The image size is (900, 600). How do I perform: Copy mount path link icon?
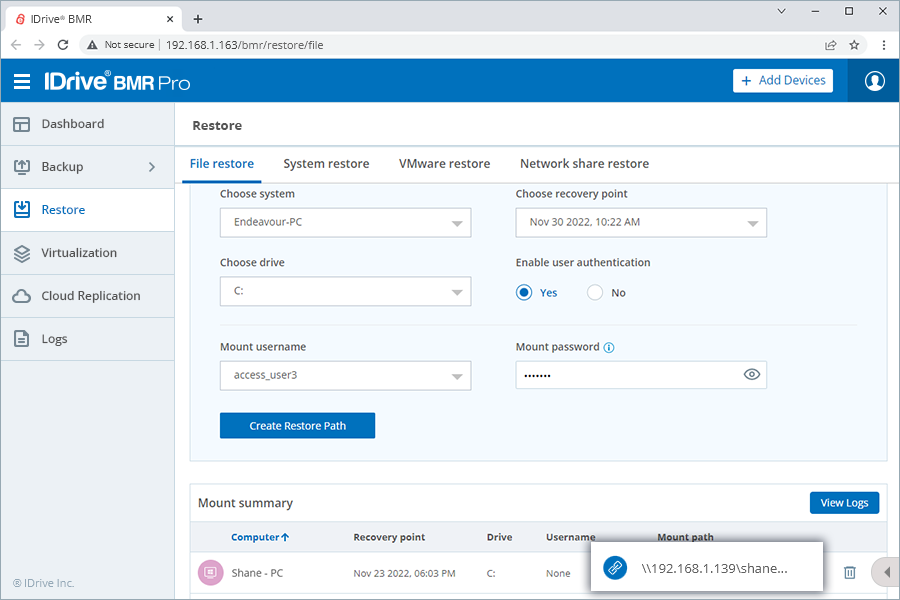click(614, 568)
